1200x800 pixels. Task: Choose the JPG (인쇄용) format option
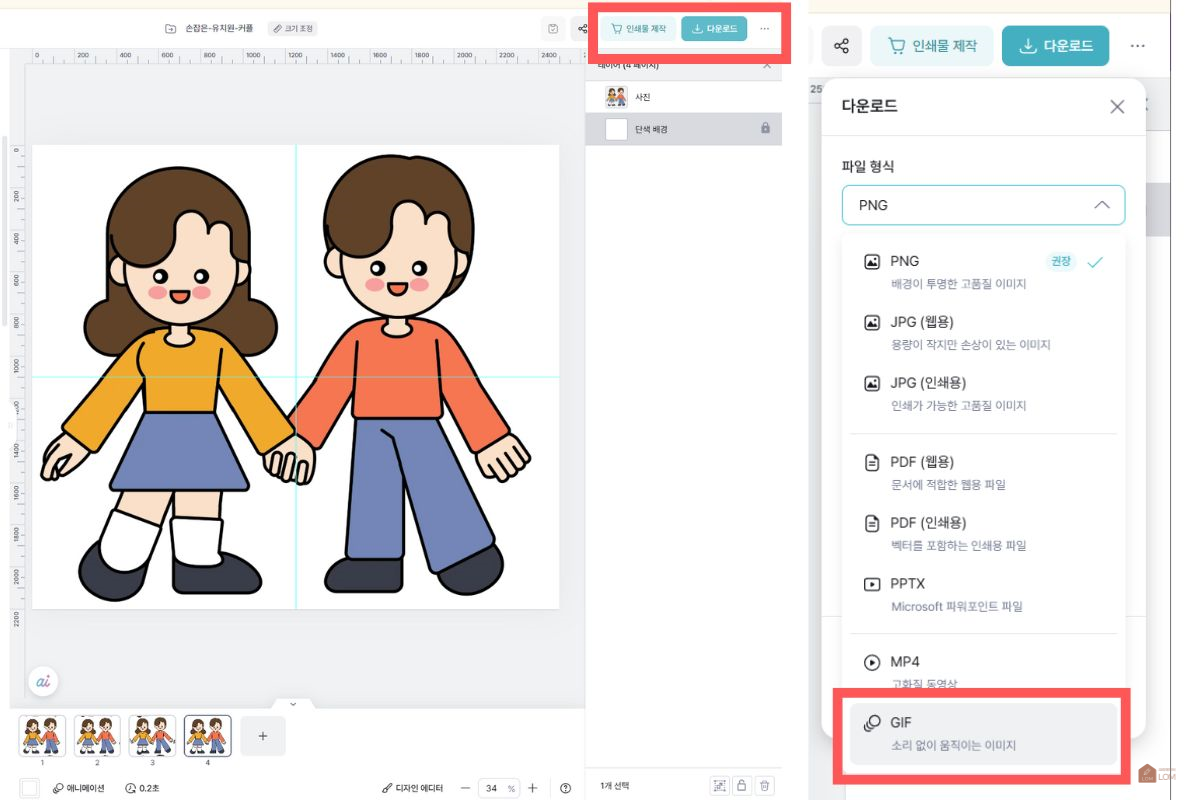[x=983, y=393]
